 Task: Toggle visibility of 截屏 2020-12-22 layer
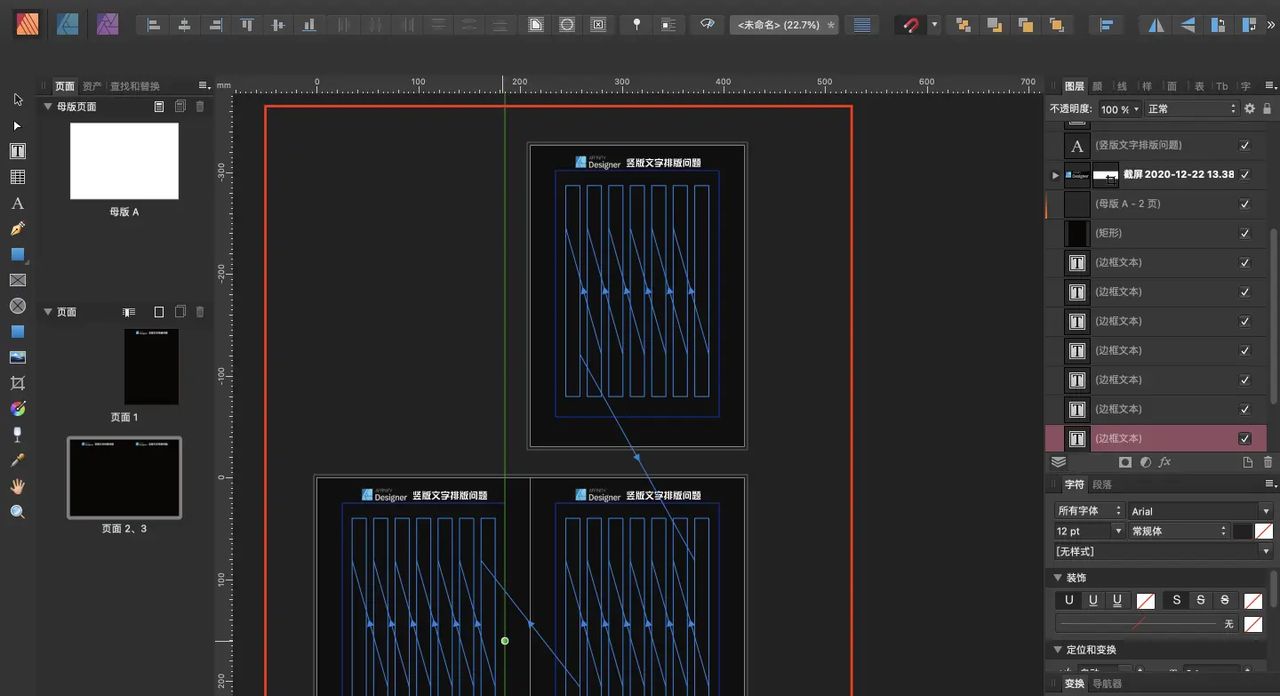pyautogui.click(x=1245, y=175)
